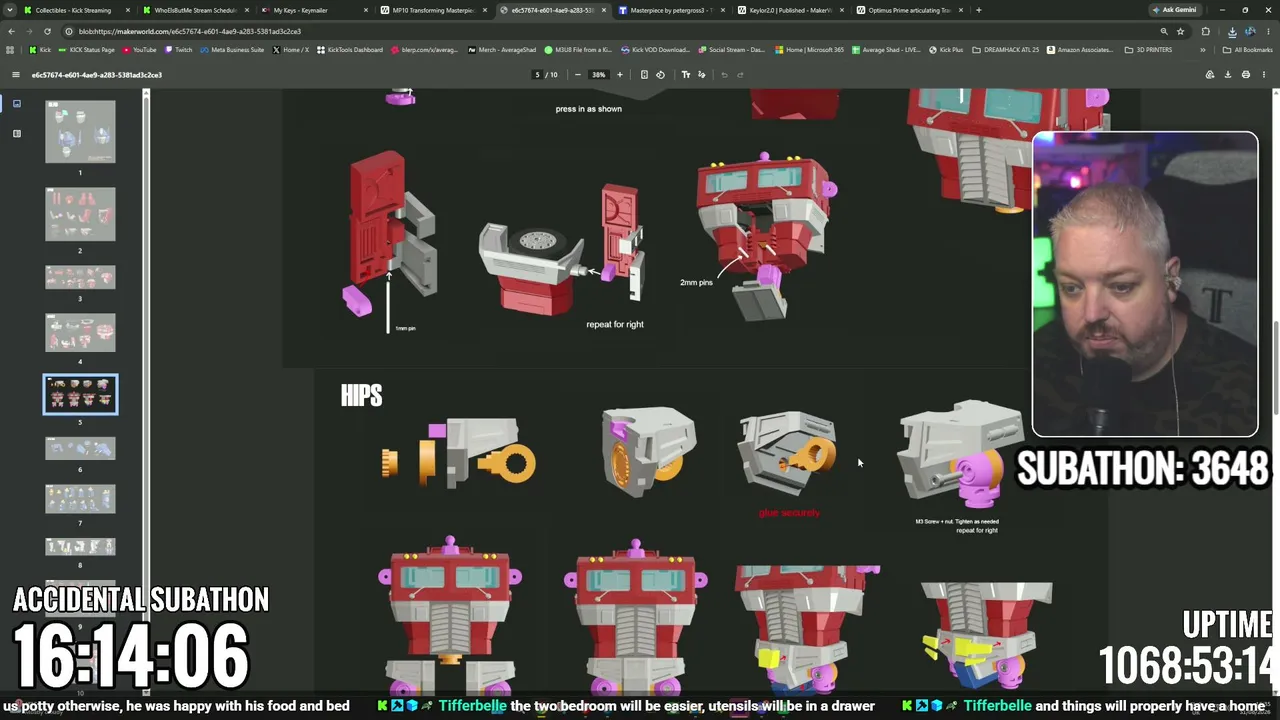Expand the tab search dropdown
This screenshot has width=1280, height=720.
9,10
